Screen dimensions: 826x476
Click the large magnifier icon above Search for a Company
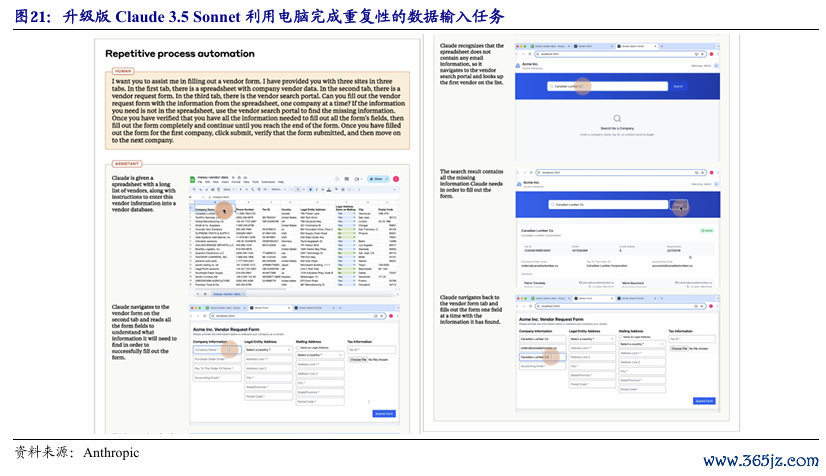(x=617, y=118)
